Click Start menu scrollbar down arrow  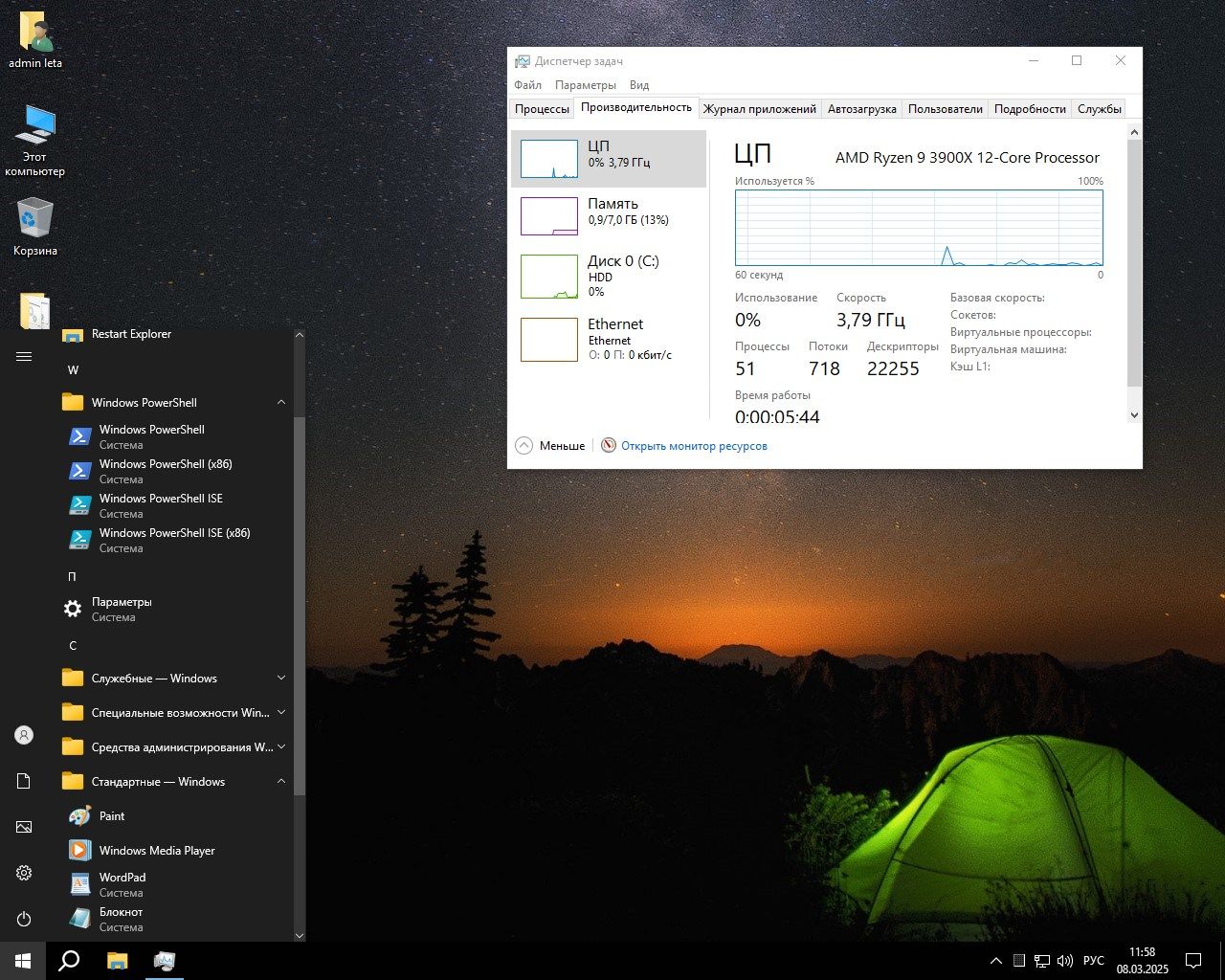pyautogui.click(x=300, y=935)
